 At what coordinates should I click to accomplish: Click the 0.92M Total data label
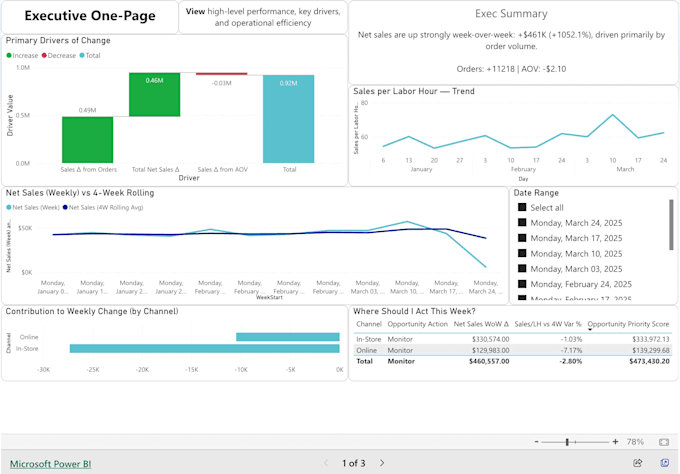point(288,83)
